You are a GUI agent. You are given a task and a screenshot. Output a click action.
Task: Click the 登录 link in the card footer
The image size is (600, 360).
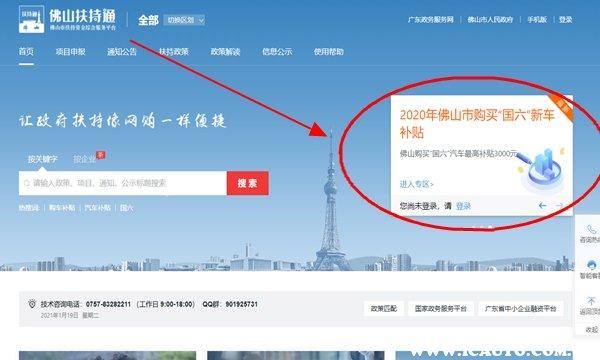(x=463, y=206)
